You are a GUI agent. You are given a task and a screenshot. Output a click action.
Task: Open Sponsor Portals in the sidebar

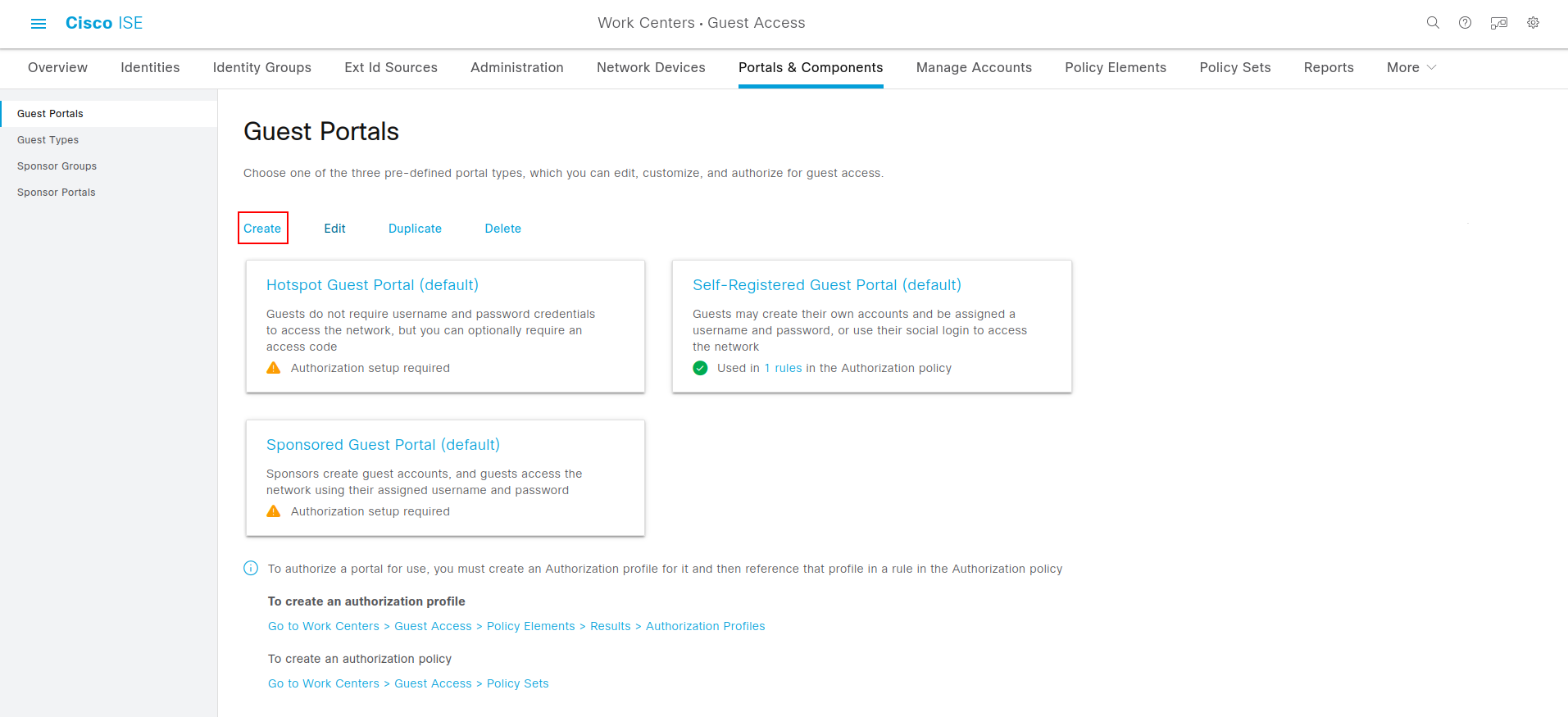coord(57,193)
